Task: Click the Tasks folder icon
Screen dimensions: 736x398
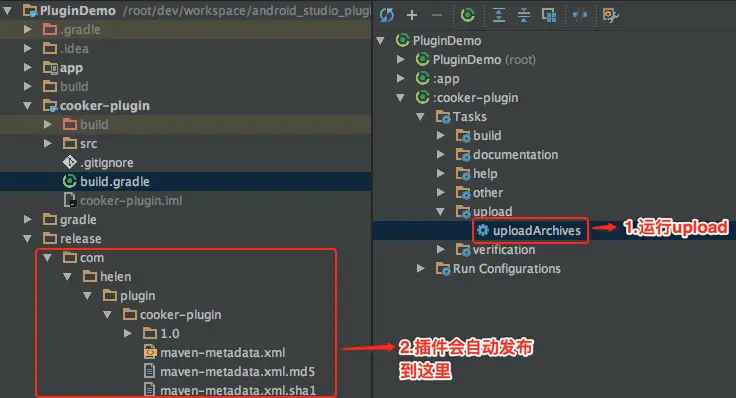Action: coord(443,116)
